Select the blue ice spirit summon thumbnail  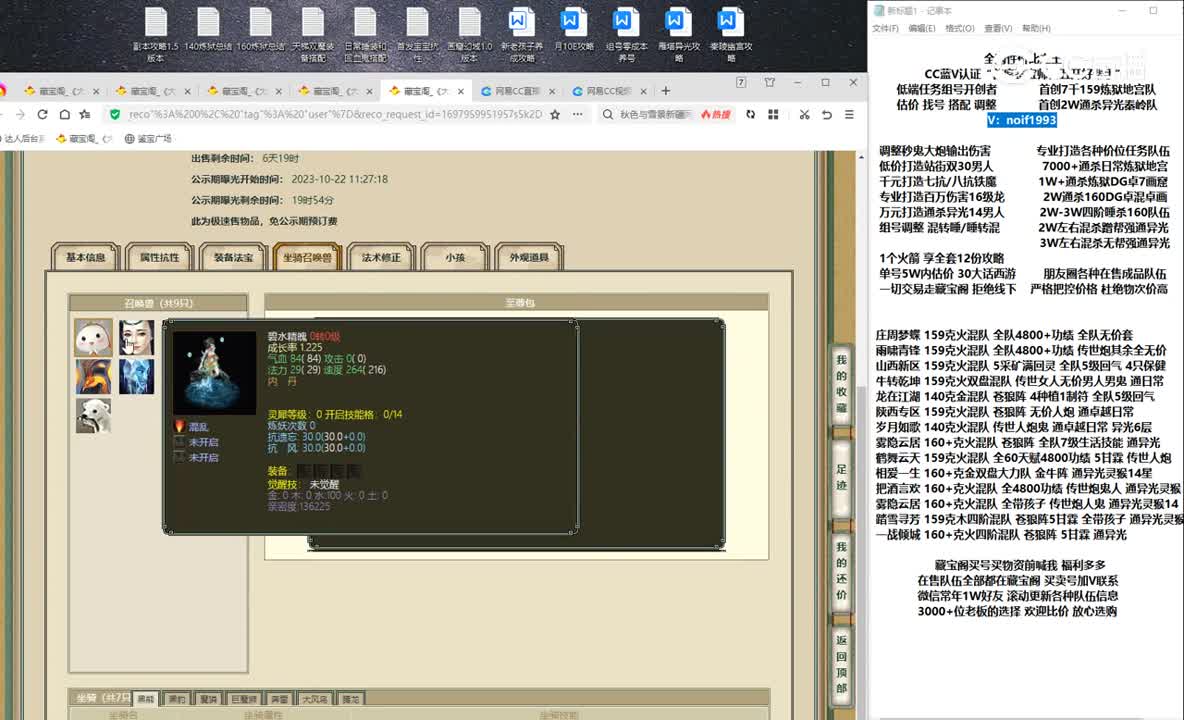(x=136, y=377)
